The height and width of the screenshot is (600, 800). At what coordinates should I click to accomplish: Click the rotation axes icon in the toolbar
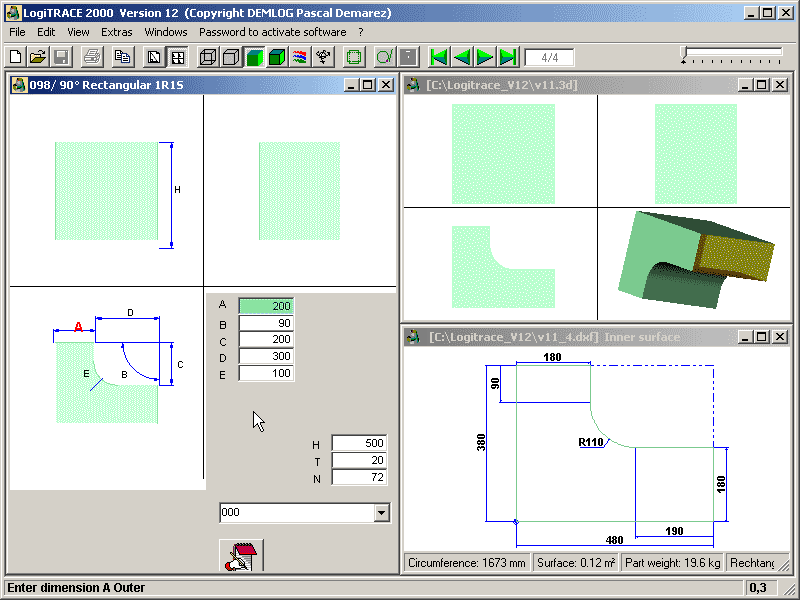(x=322, y=57)
